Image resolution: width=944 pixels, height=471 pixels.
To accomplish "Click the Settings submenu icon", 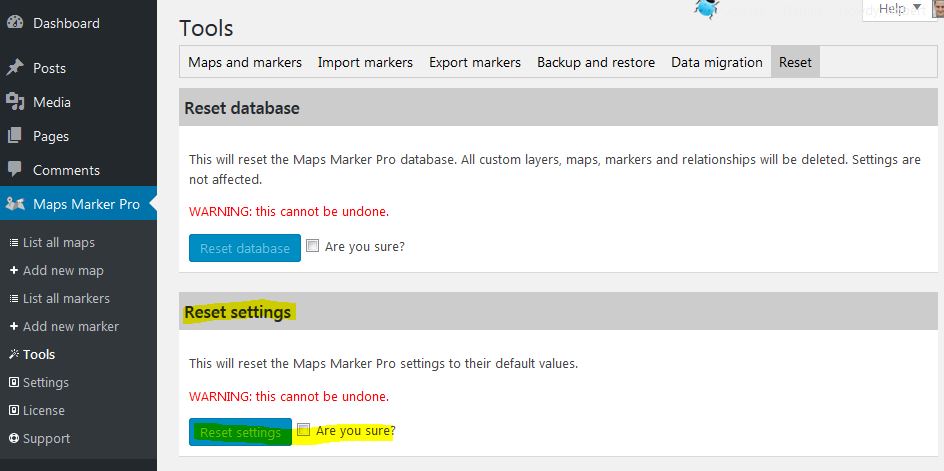I will point(14,382).
